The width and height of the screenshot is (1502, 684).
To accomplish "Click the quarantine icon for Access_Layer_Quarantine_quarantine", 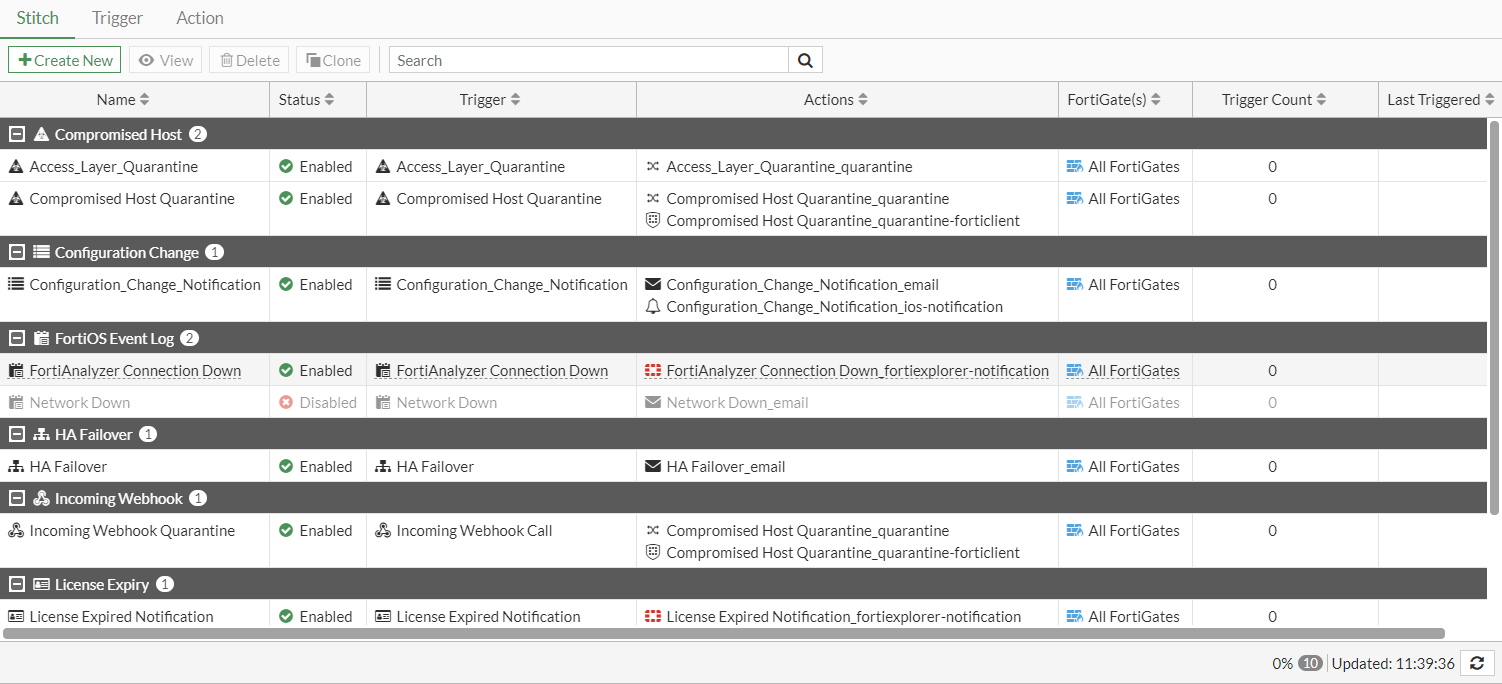I will click(x=653, y=167).
